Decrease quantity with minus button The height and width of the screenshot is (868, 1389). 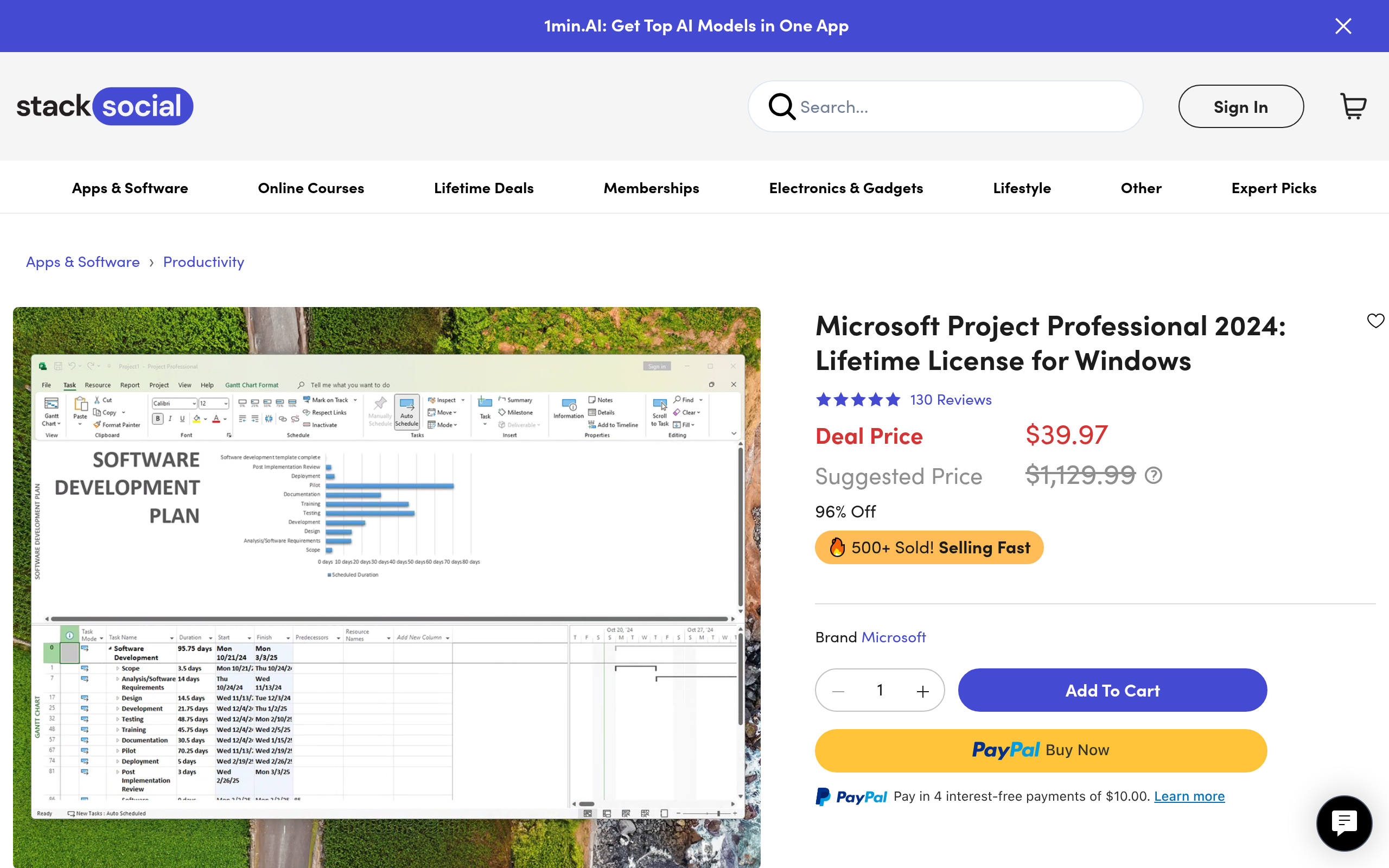click(838, 691)
